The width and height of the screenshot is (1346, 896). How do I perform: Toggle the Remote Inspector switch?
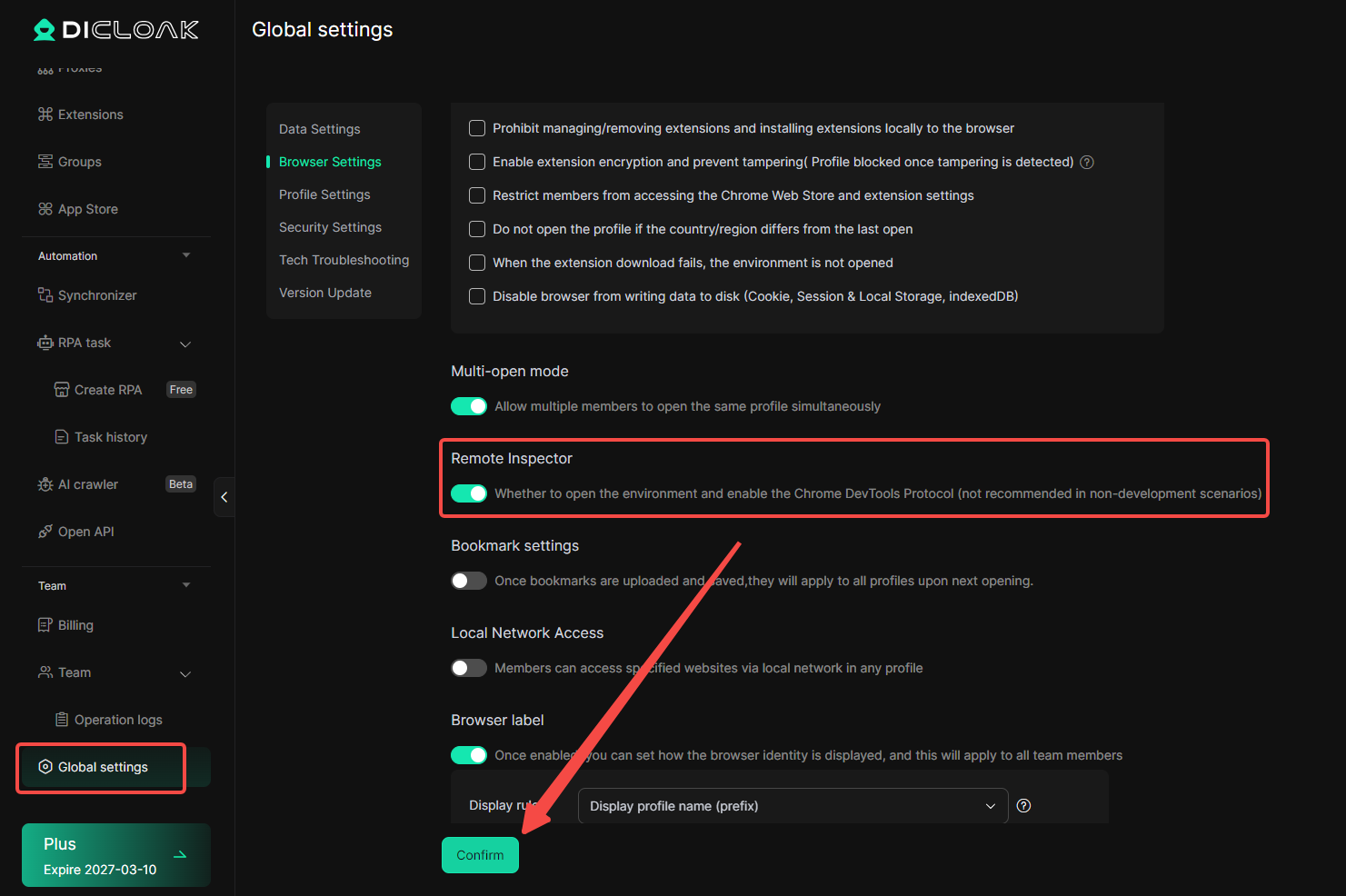point(469,493)
